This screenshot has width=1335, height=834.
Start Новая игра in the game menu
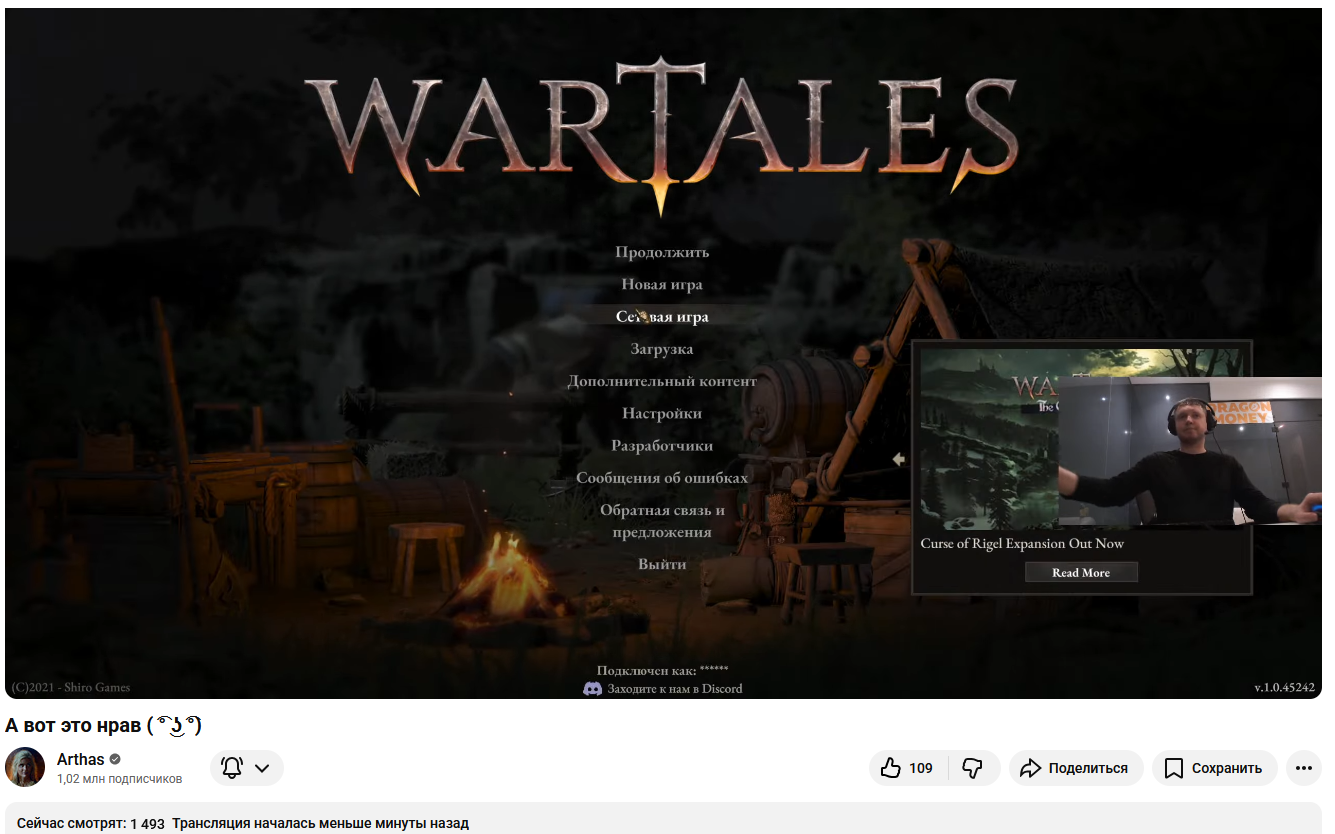coord(662,284)
